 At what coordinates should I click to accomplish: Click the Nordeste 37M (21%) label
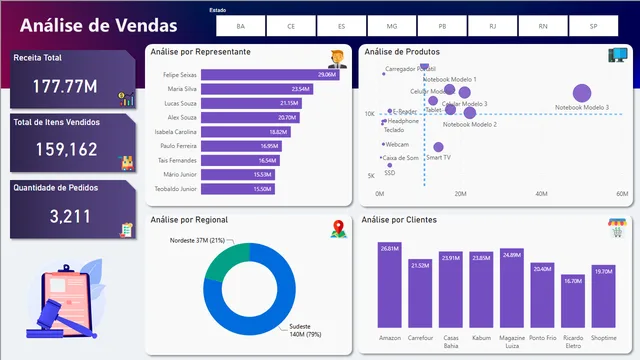[197, 240]
